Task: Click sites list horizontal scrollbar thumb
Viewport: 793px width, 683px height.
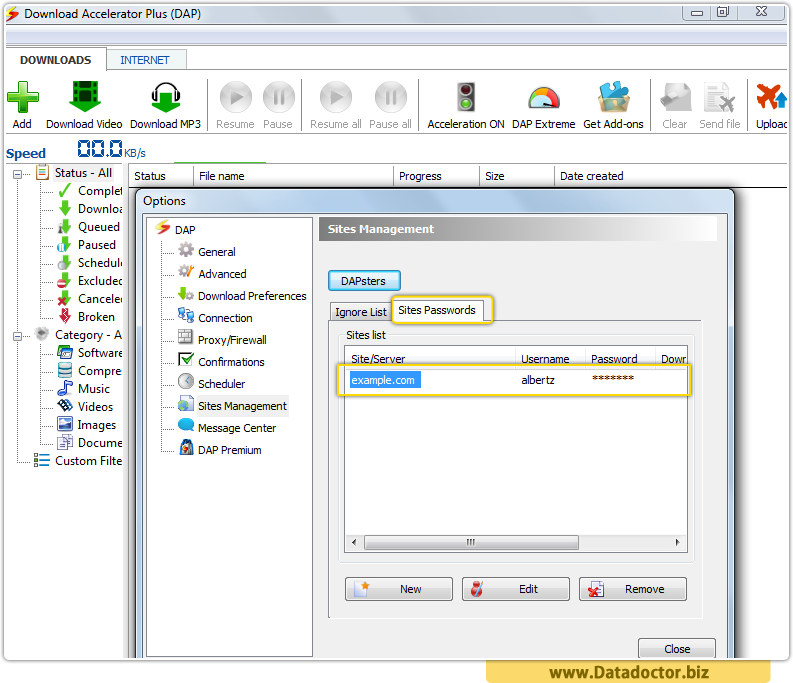Action: pos(471,542)
